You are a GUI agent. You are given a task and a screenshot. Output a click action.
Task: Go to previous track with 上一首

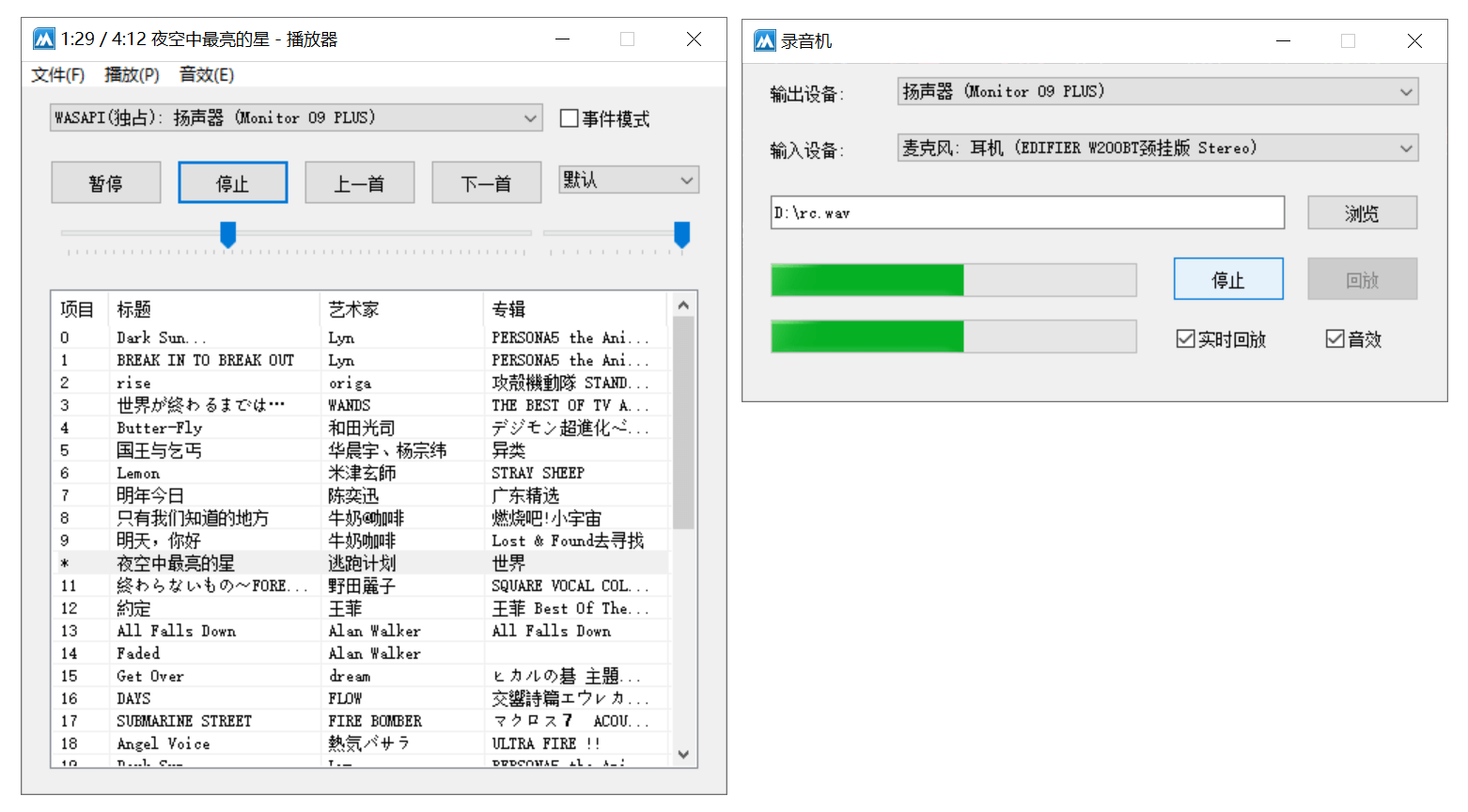pyautogui.click(x=360, y=182)
